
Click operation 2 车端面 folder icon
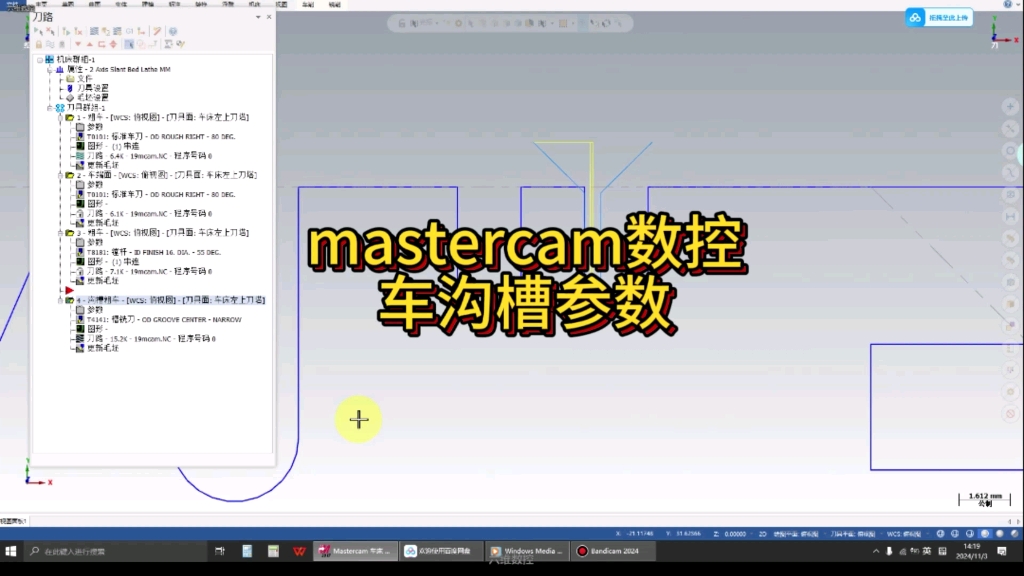(69, 175)
